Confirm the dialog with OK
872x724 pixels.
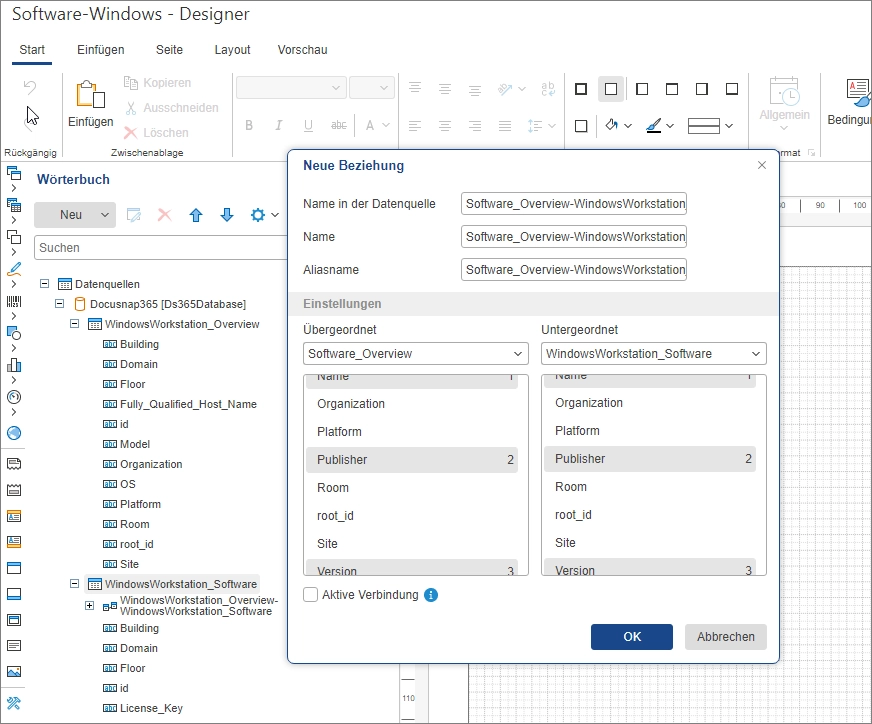[x=631, y=637]
